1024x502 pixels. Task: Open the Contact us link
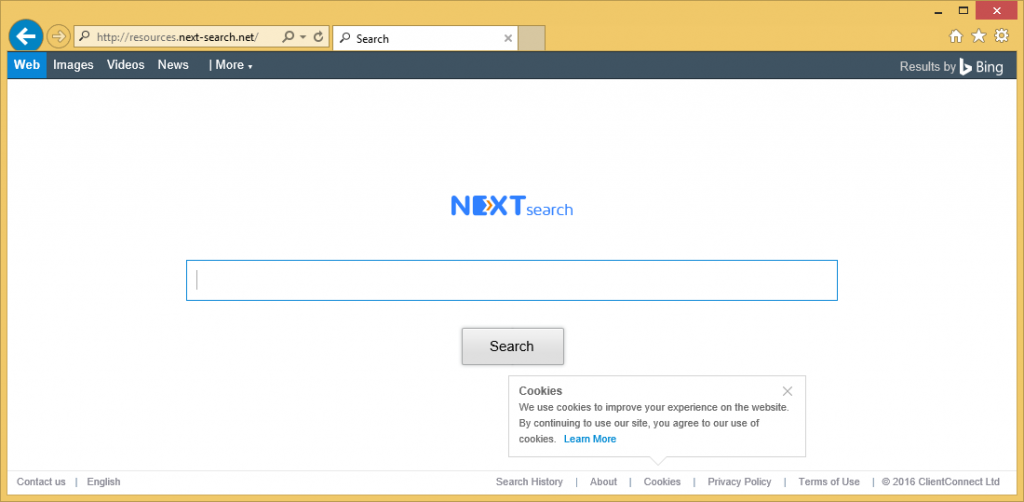(x=41, y=482)
